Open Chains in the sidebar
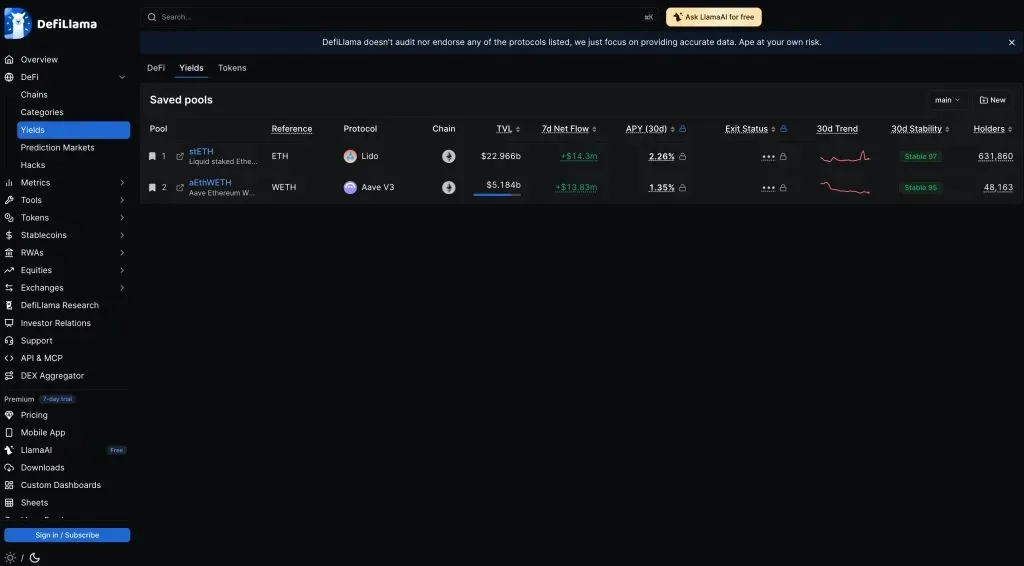The image size is (1024, 566). pyautogui.click(x=34, y=95)
